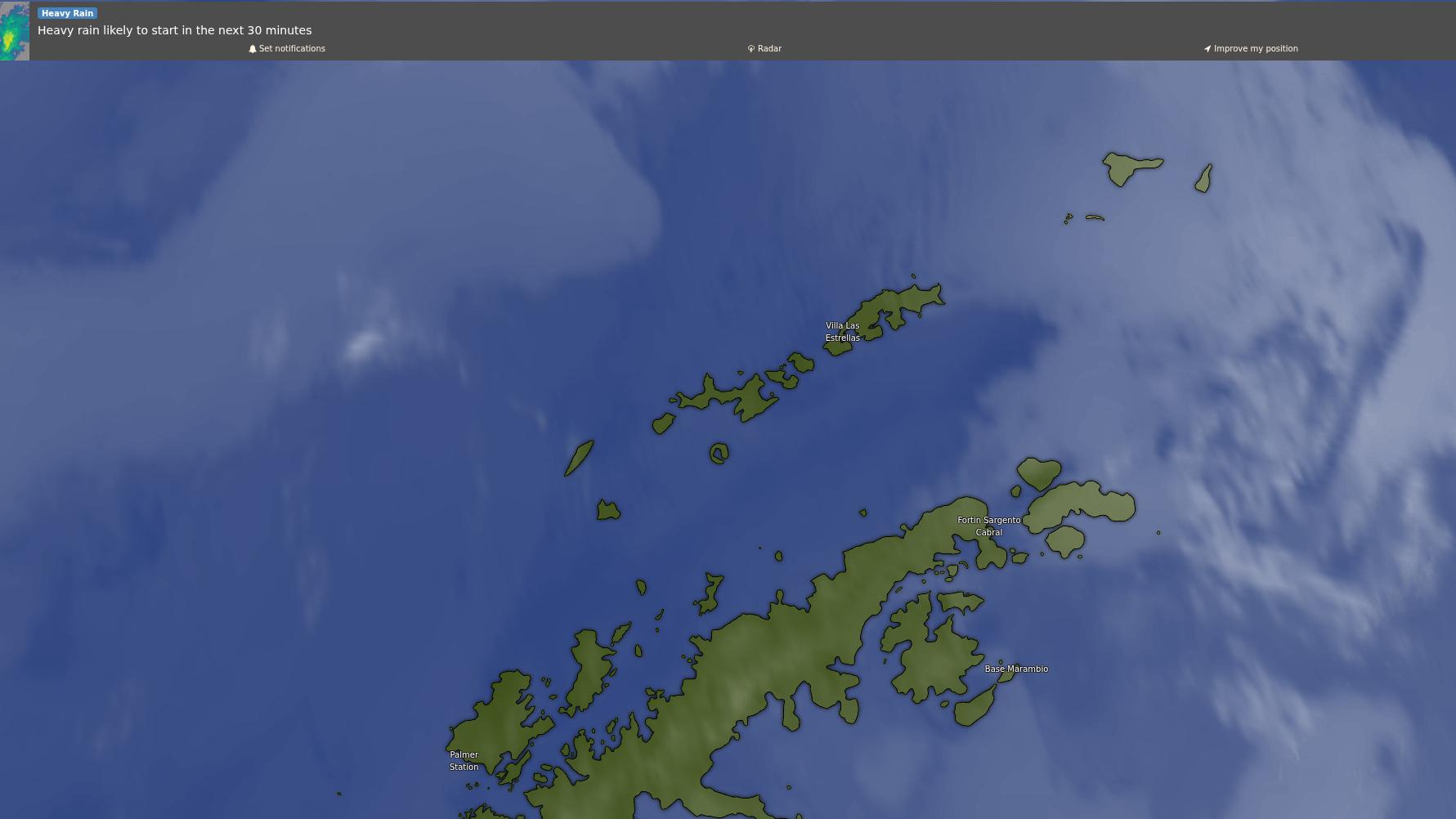This screenshot has height=819, width=1456.
Task: Click the ring-shaped island below the island chain
Action: 719,454
